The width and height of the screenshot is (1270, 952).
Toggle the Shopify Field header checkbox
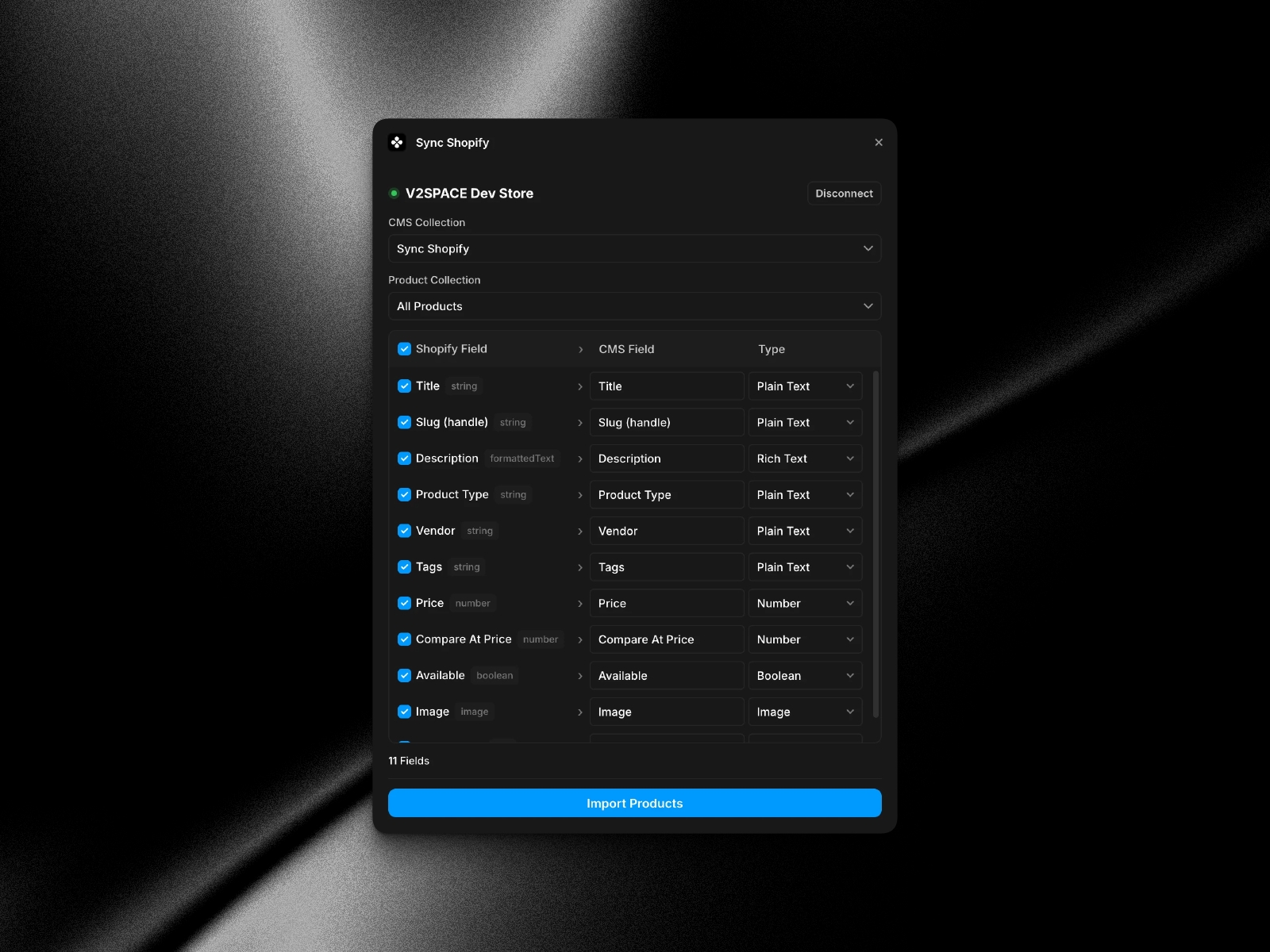[x=404, y=349]
